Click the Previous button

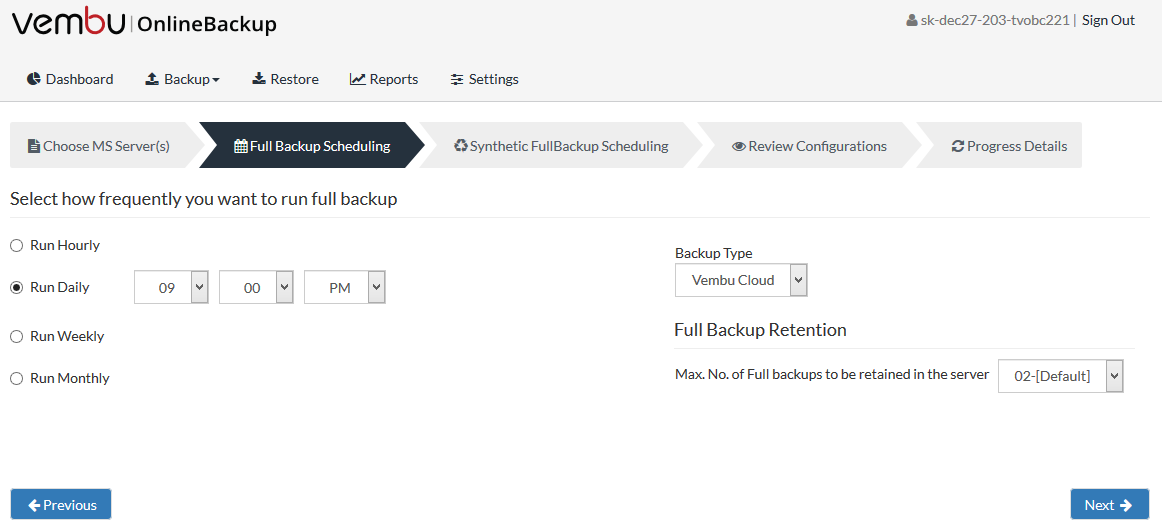tap(61, 504)
